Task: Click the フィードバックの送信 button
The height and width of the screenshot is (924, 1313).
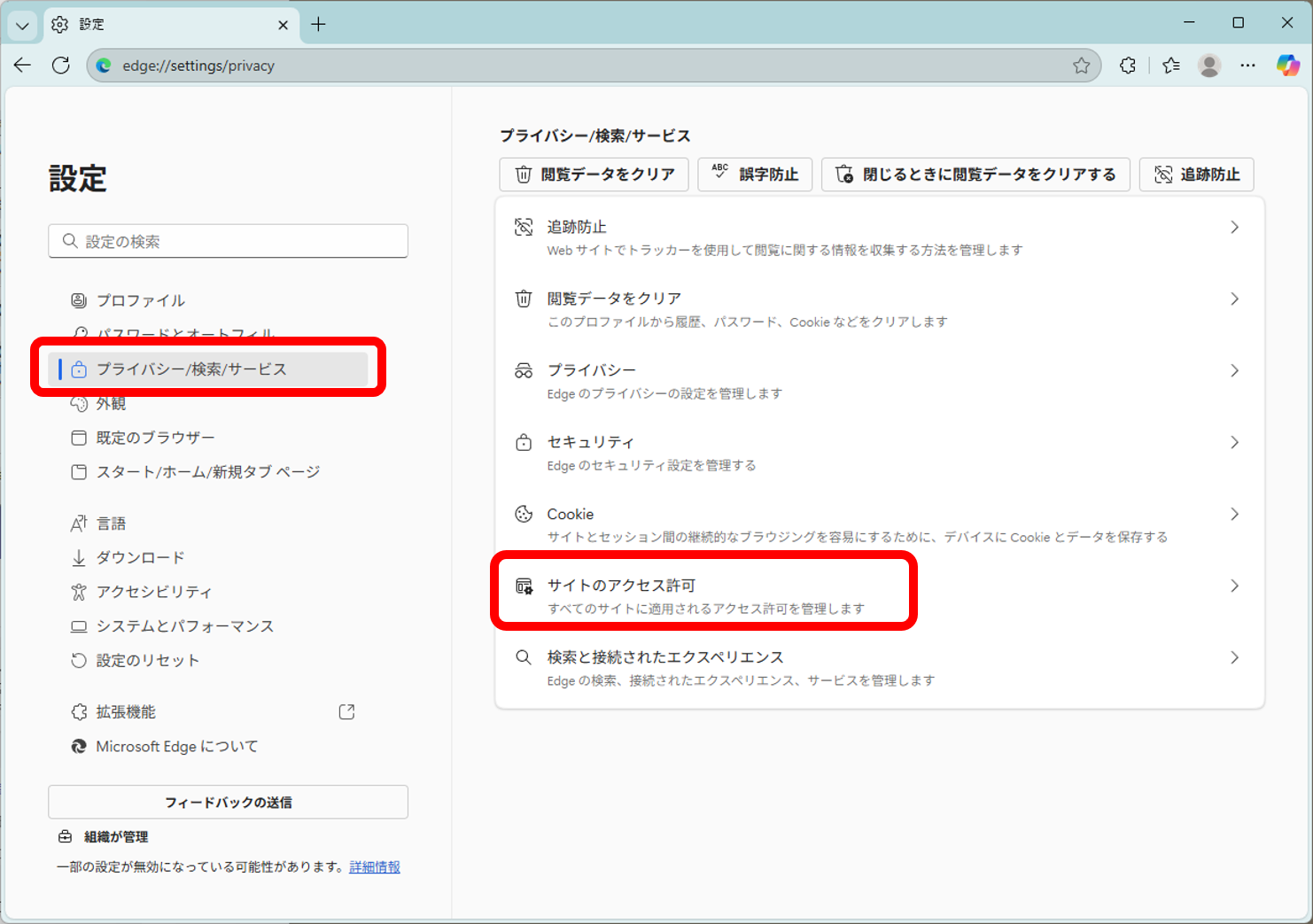Action: (x=228, y=802)
